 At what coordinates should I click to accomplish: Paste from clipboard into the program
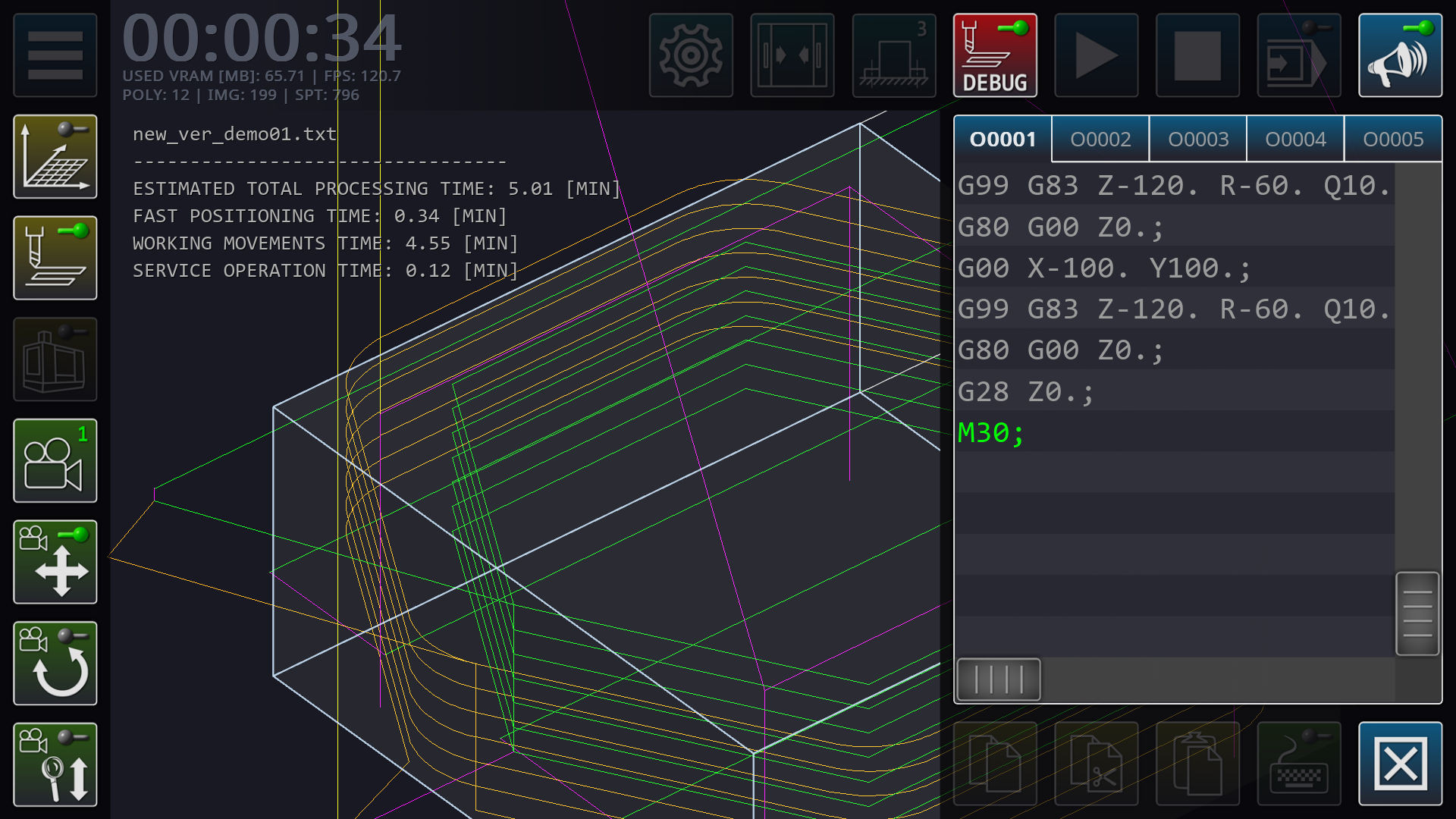click(1198, 764)
